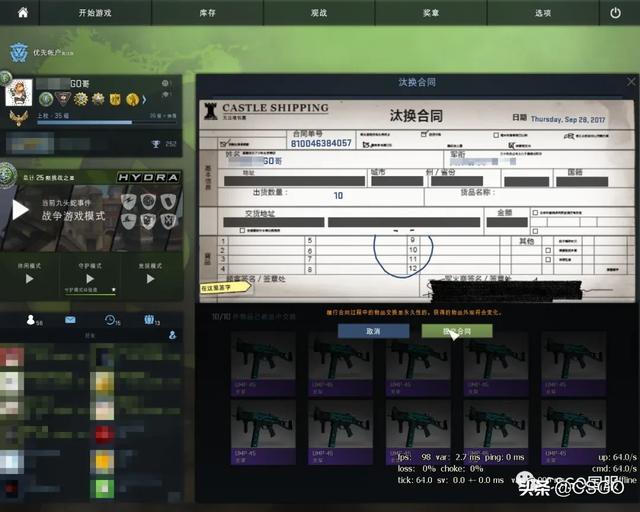Image resolution: width=640 pixels, height=512 pixels.
Task: Click the add friend icon
Action: tap(173, 335)
